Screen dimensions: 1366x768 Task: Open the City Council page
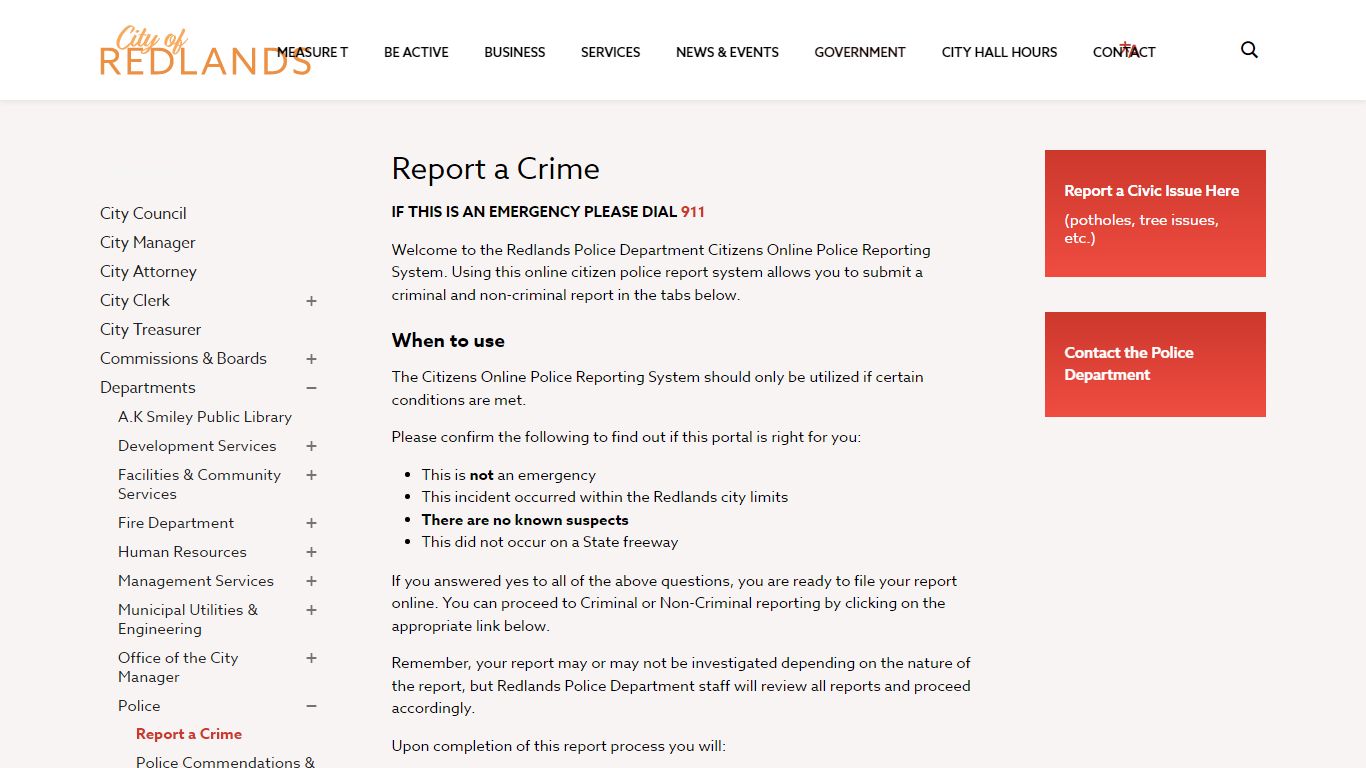(x=143, y=213)
